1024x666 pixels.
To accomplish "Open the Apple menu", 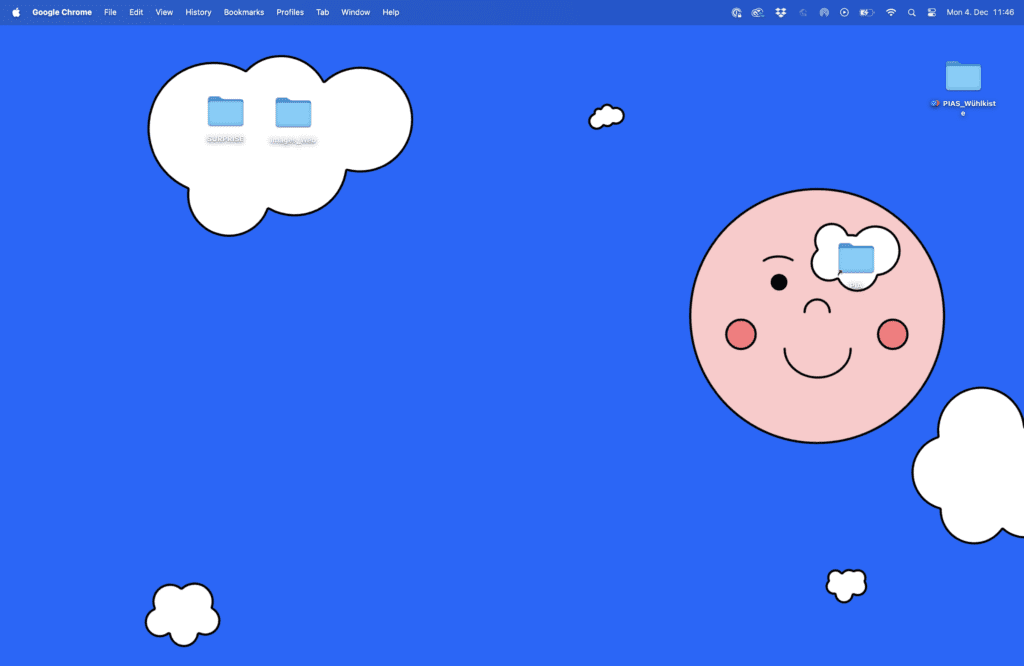I will pos(16,12).
